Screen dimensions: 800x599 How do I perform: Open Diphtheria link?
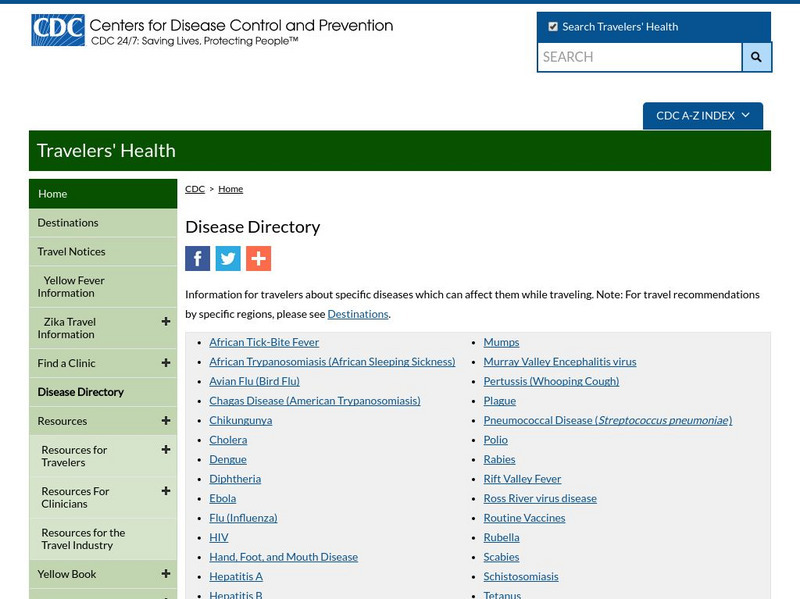[235, 479]
